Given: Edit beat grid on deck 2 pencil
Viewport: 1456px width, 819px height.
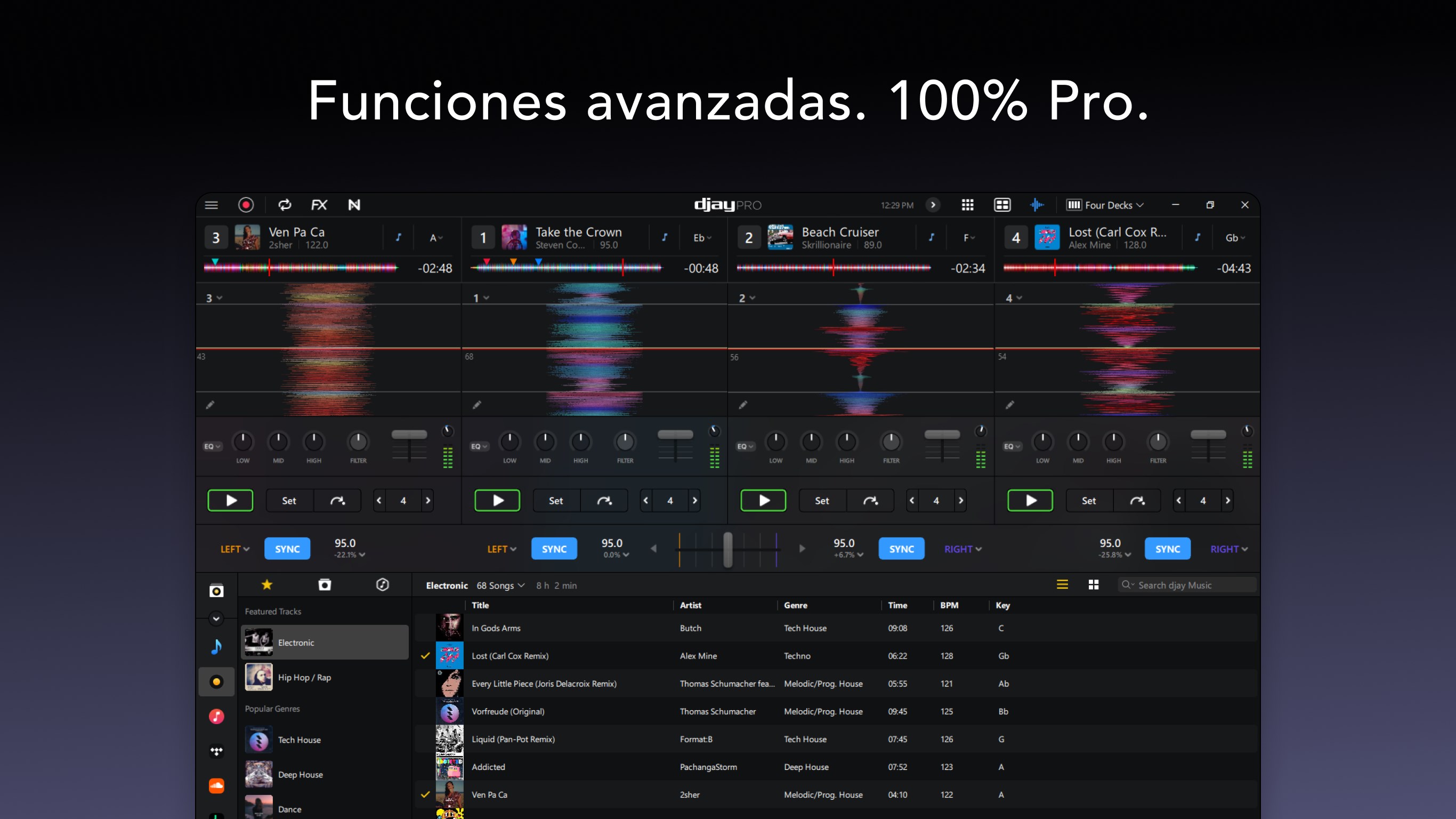Looking at the screenshot, I should tap(743, 405).
